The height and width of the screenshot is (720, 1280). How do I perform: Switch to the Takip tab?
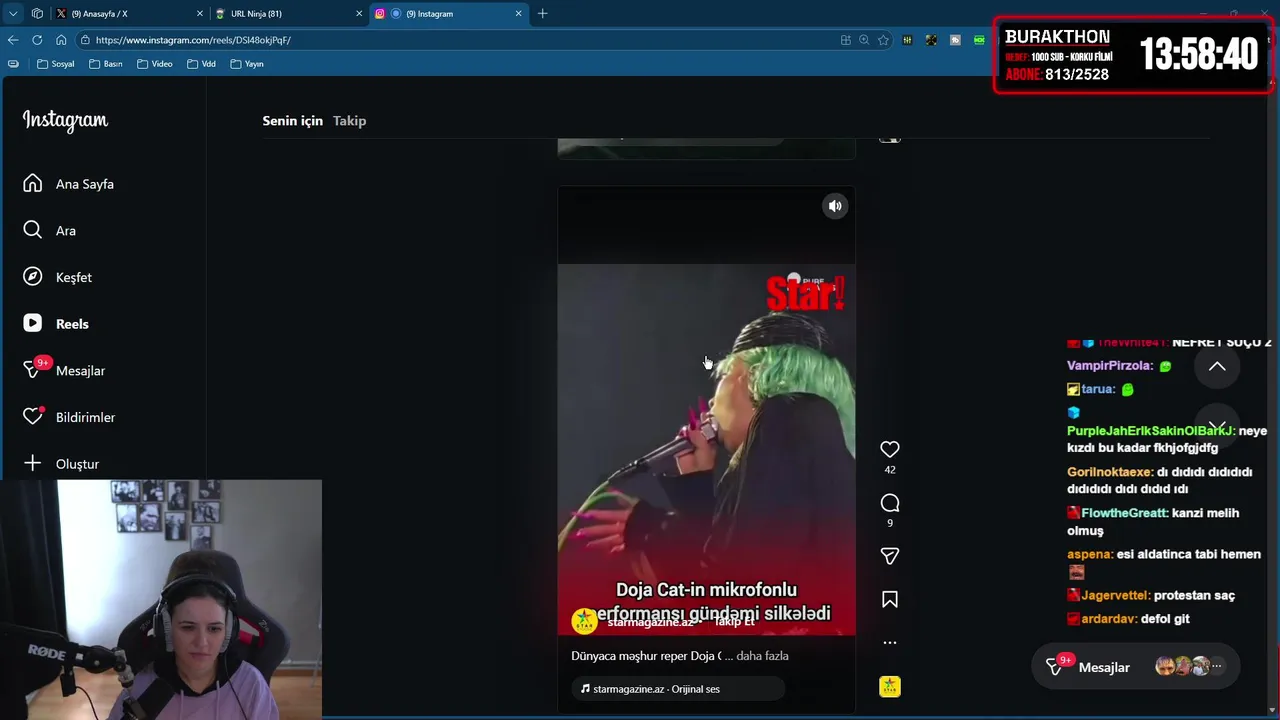[x=349, y=120]
